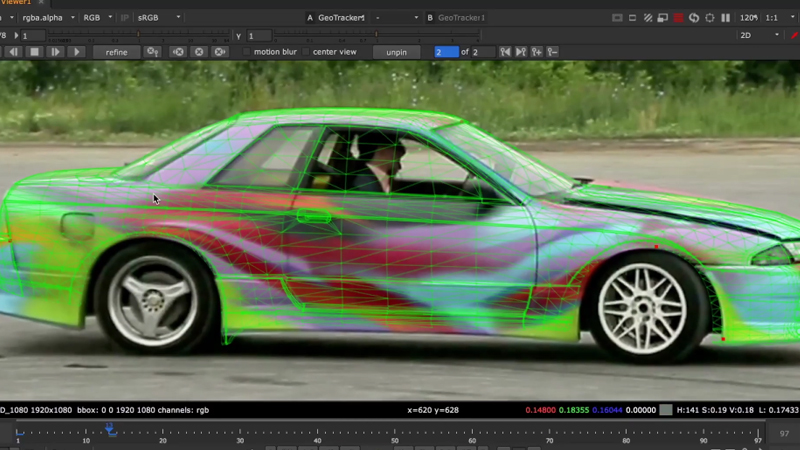
Task: Enable the motion blur checkbox
Action: pyautogui.click(x=247, y=52)
